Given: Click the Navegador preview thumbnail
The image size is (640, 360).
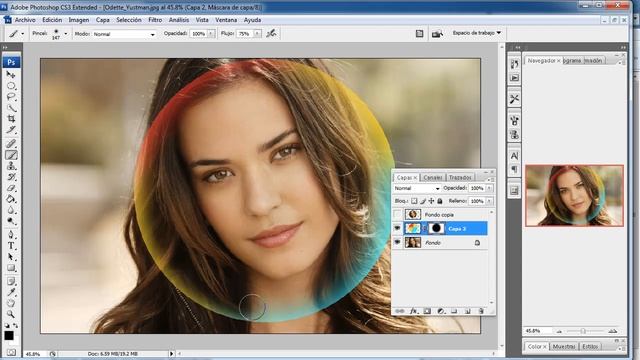Looking at the screenshot, I should pos(574,196).
